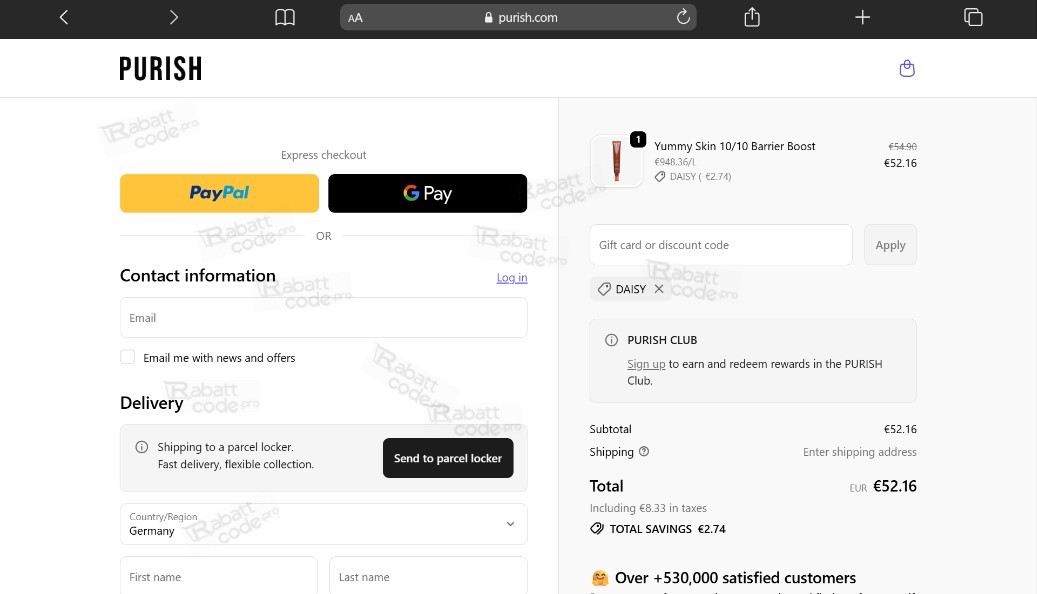
Task: Remove the DAISY discount code
Action: (659, 289)
